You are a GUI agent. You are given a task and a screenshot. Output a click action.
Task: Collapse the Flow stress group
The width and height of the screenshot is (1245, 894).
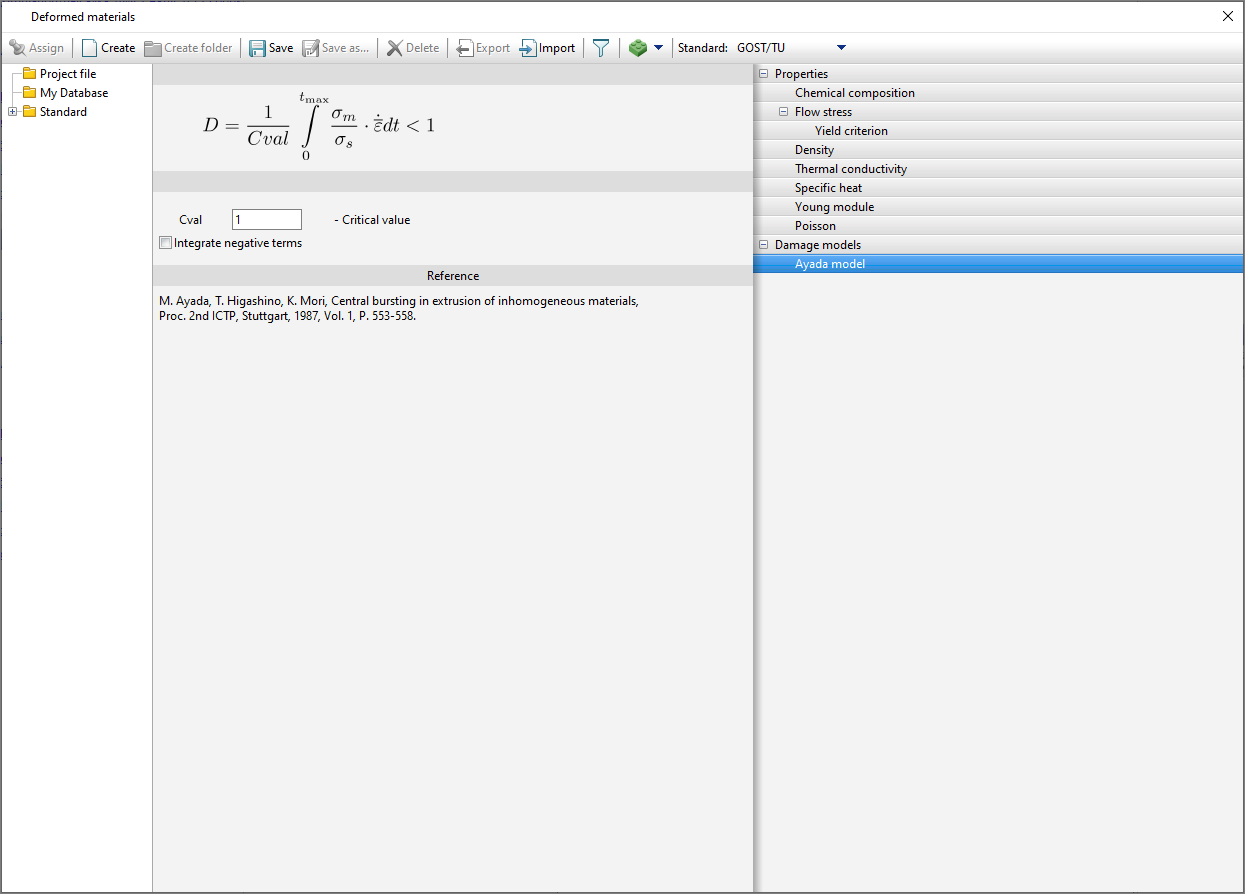tap(784, 112)
